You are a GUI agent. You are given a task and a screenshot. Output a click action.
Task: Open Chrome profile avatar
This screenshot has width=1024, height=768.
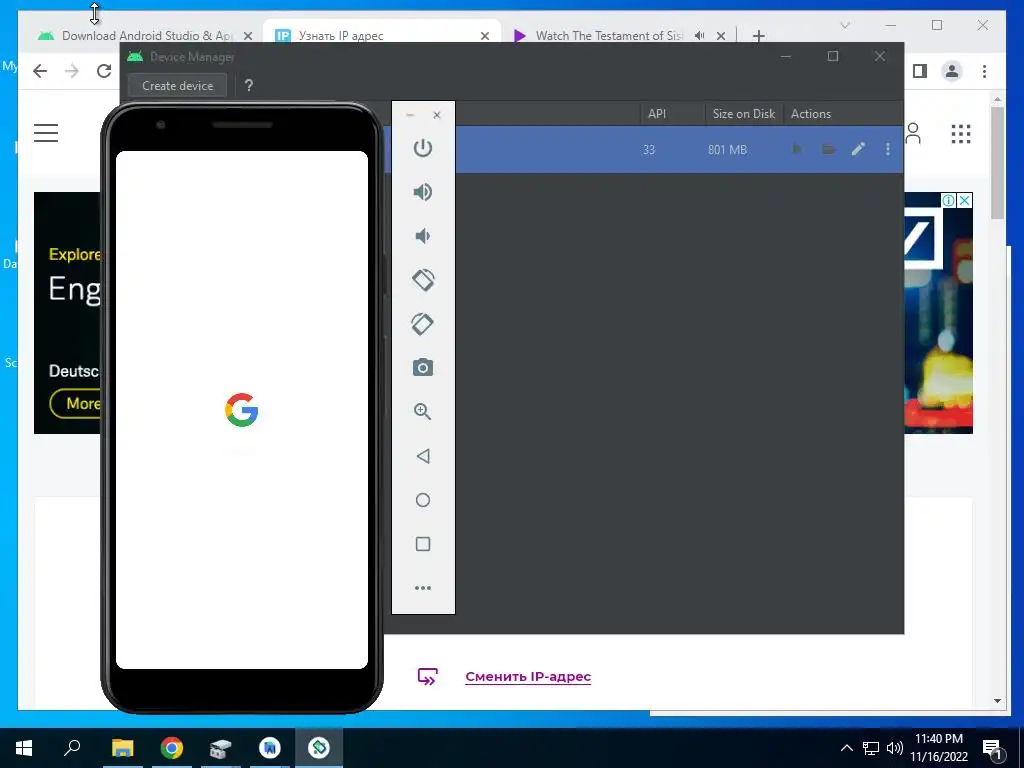[952, 71]
